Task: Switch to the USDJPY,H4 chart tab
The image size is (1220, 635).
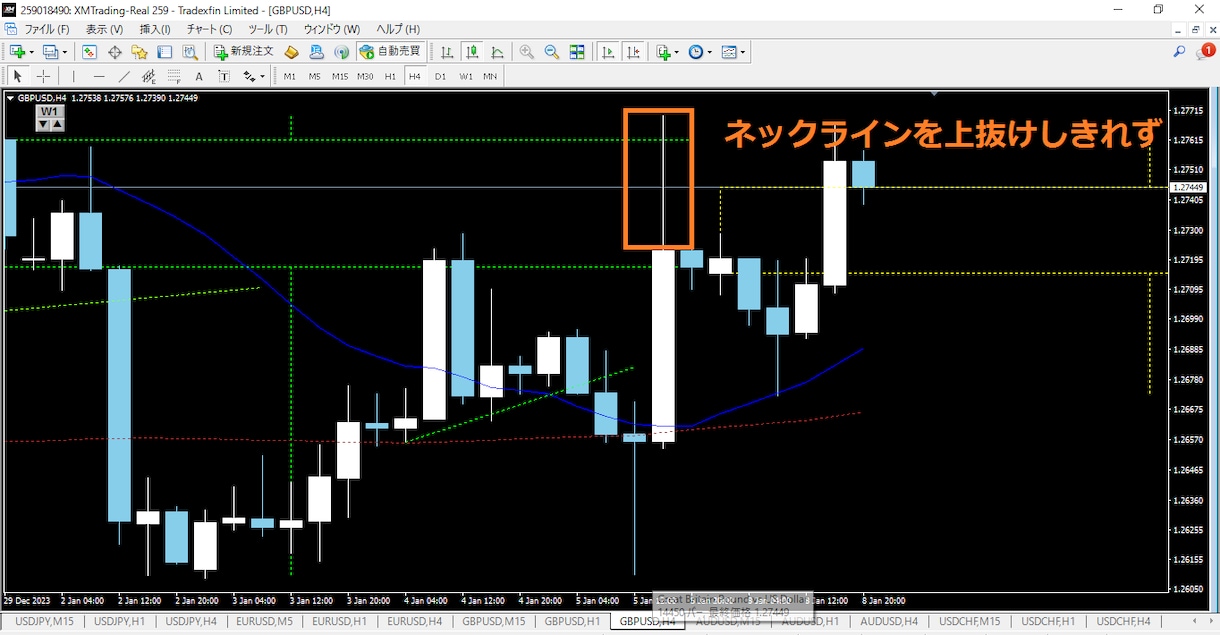Action: point(191,622)
